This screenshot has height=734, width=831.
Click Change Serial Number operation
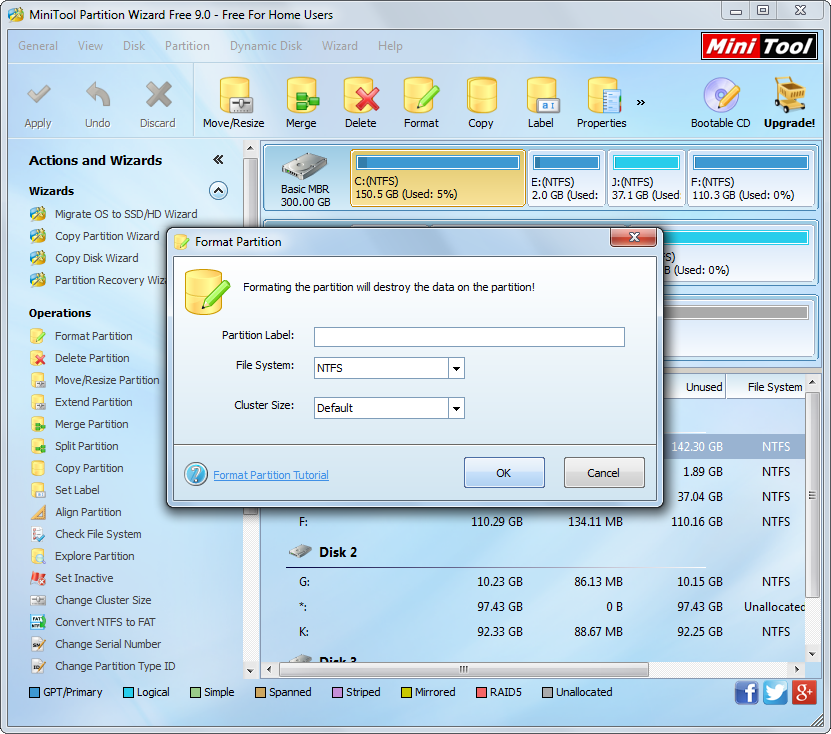pyautogui.click(x=108, y=644)
